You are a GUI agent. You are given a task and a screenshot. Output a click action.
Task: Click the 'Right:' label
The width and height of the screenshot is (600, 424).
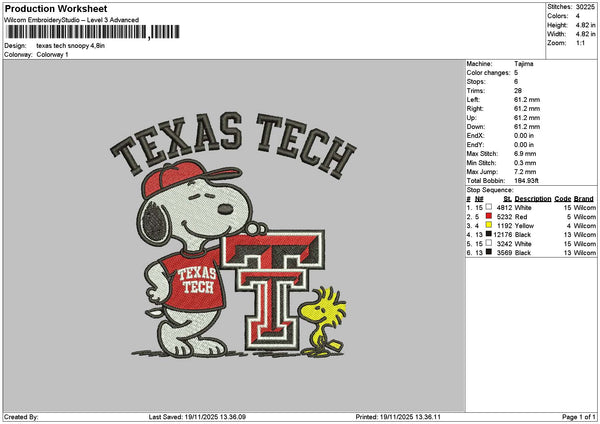tap(475, 109)
